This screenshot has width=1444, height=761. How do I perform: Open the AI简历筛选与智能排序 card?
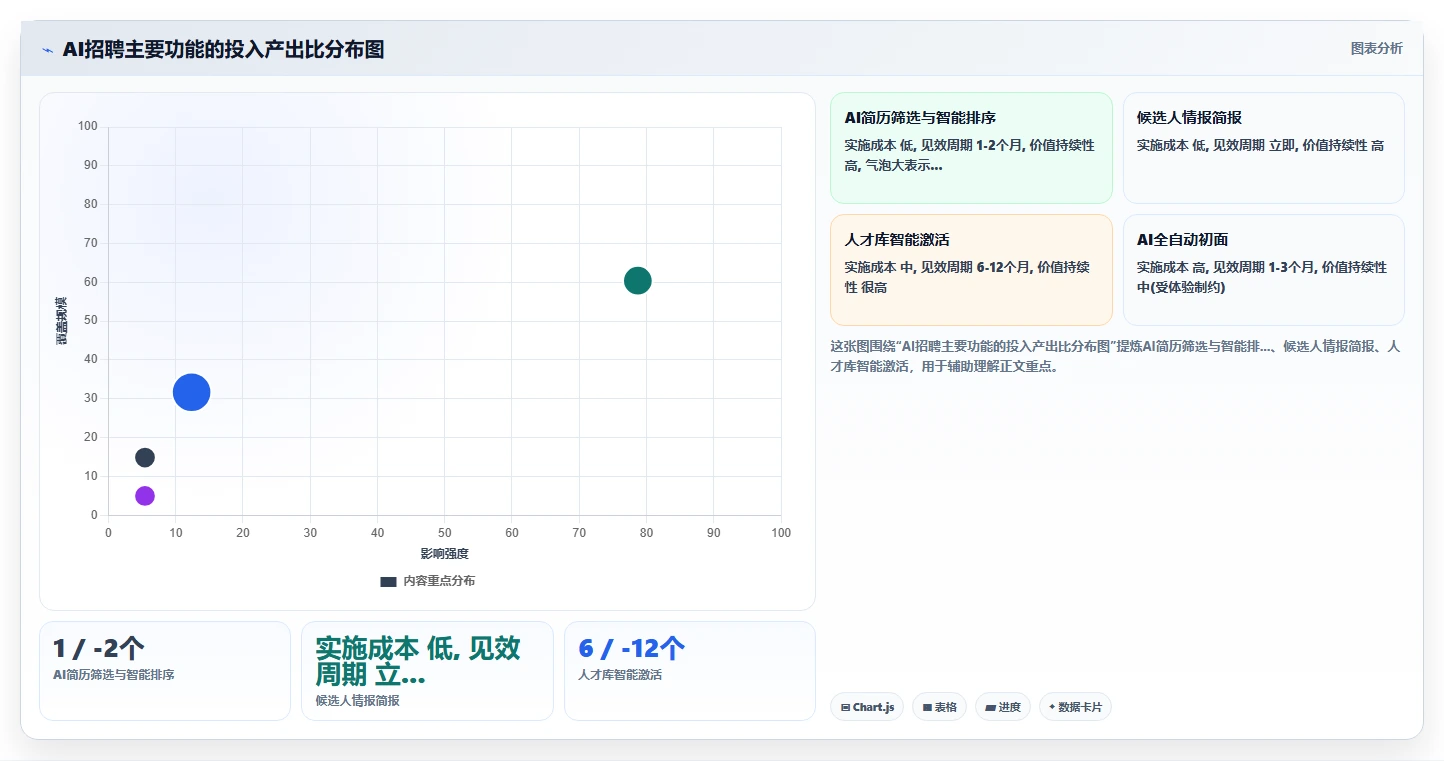pos(971,148)
